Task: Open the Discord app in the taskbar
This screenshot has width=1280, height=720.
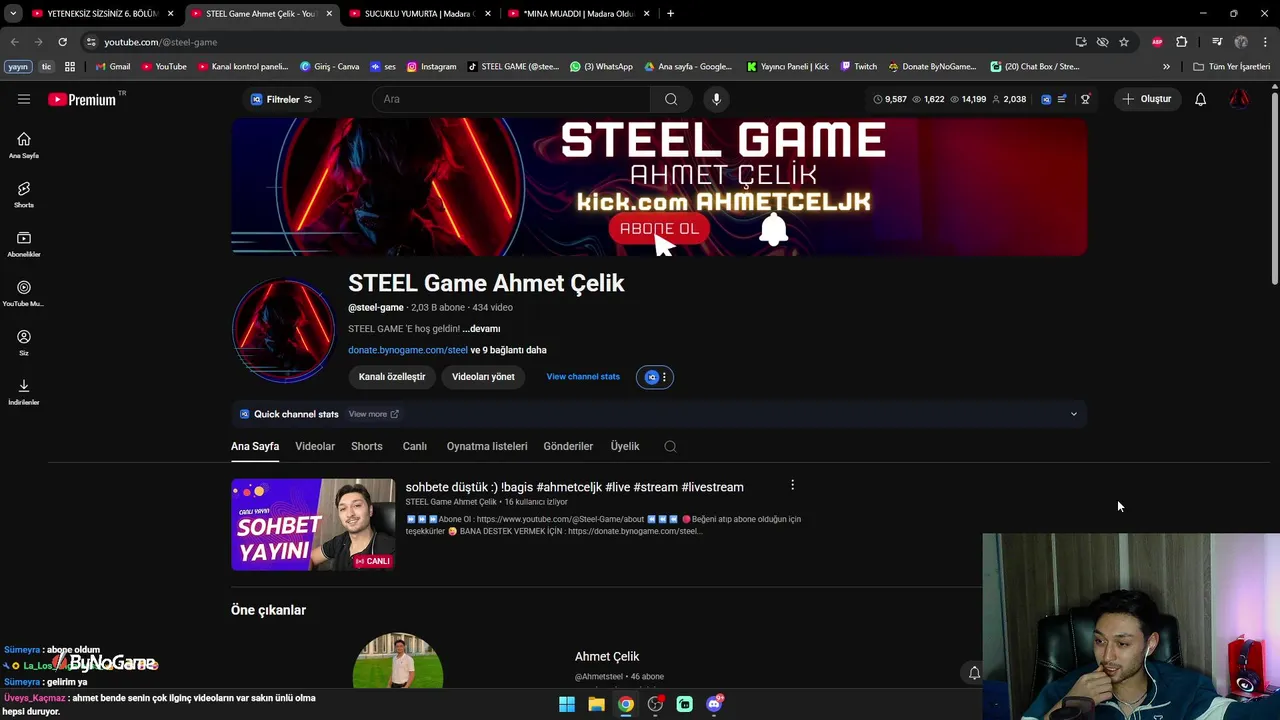Action: 714,704
